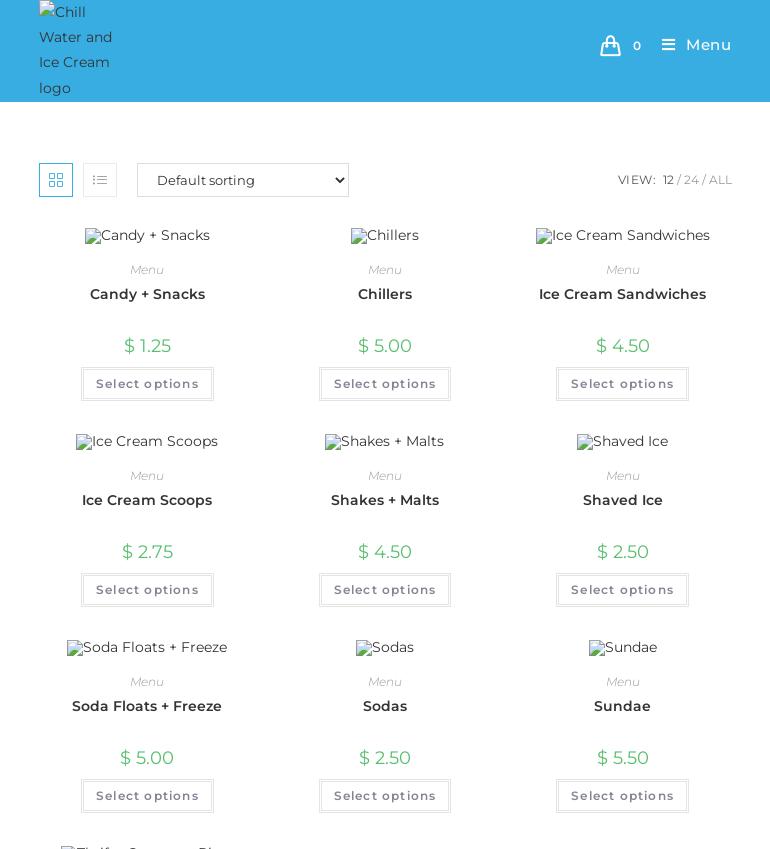Switch to grid view layout
770x849 pixels.
(56, 180)
